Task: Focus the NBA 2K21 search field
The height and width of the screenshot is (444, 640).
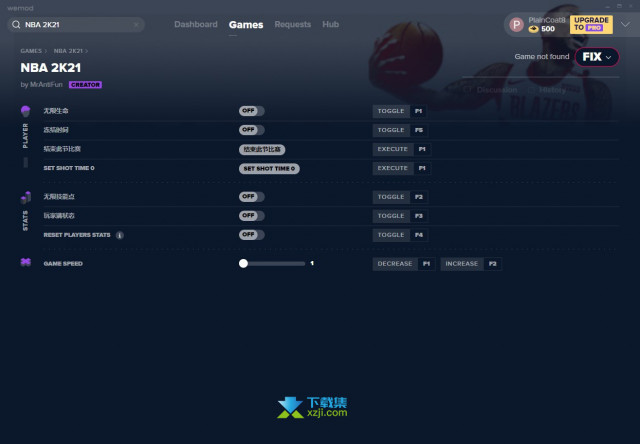Action: pos(76,25)
